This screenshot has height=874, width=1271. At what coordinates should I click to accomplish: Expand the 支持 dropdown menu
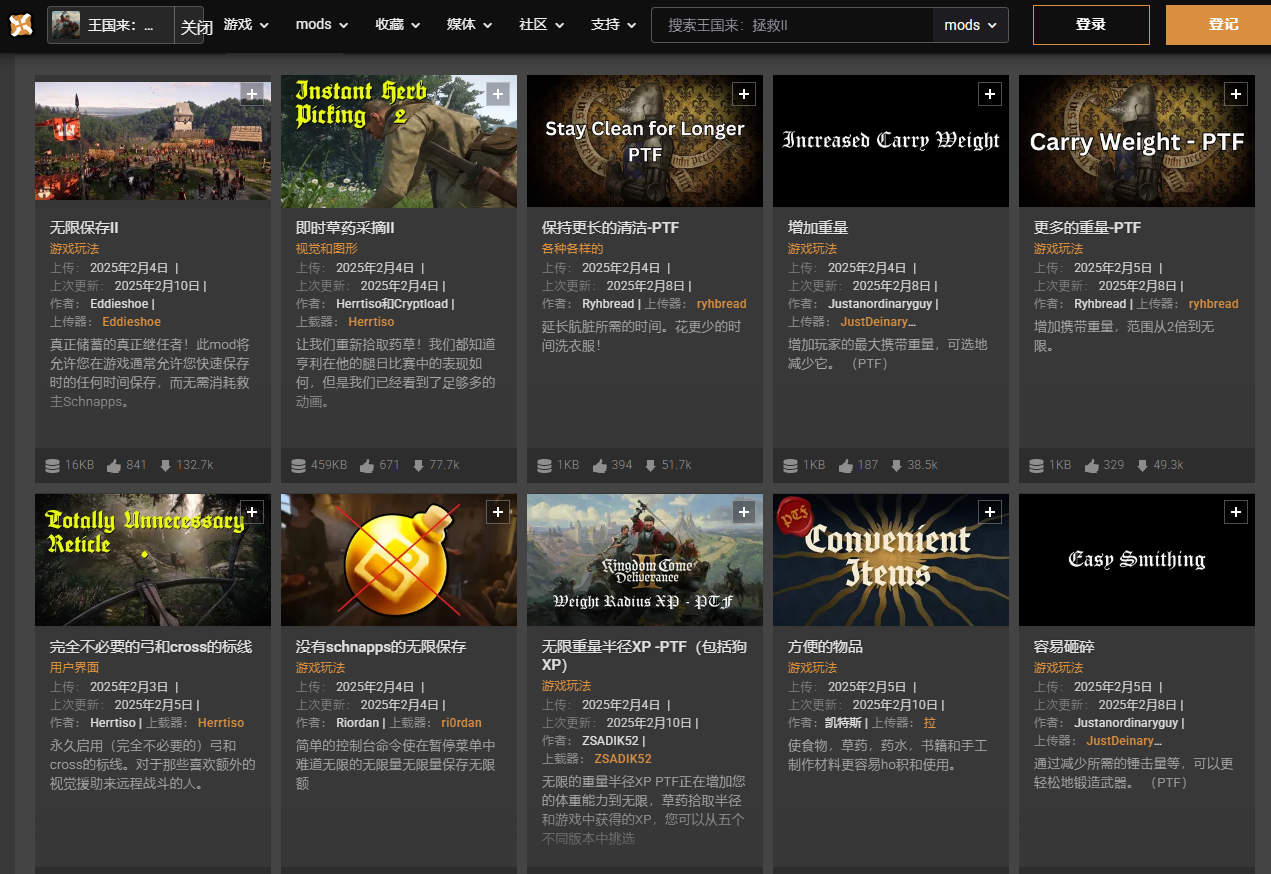pyautogui.click(x=613, y=25)
